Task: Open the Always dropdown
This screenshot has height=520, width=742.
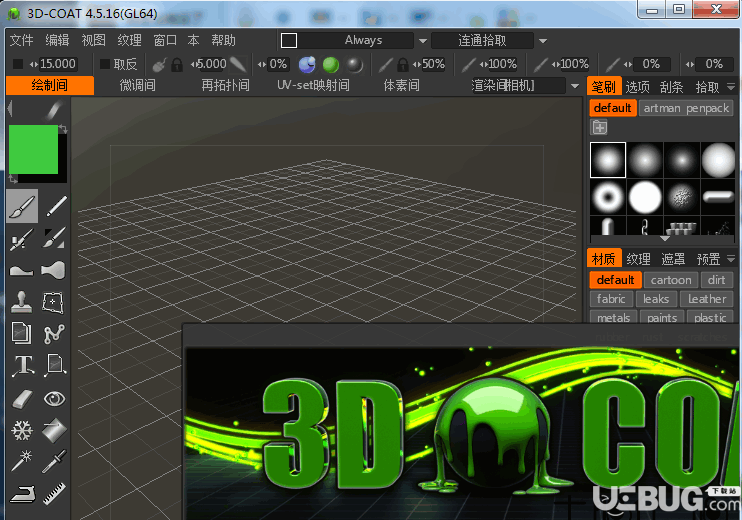Action: (x=423, y=41)
